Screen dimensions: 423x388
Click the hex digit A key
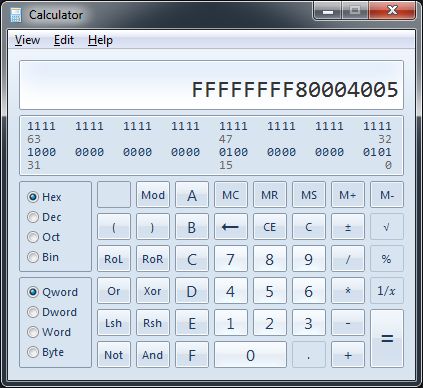click(192, 195)
